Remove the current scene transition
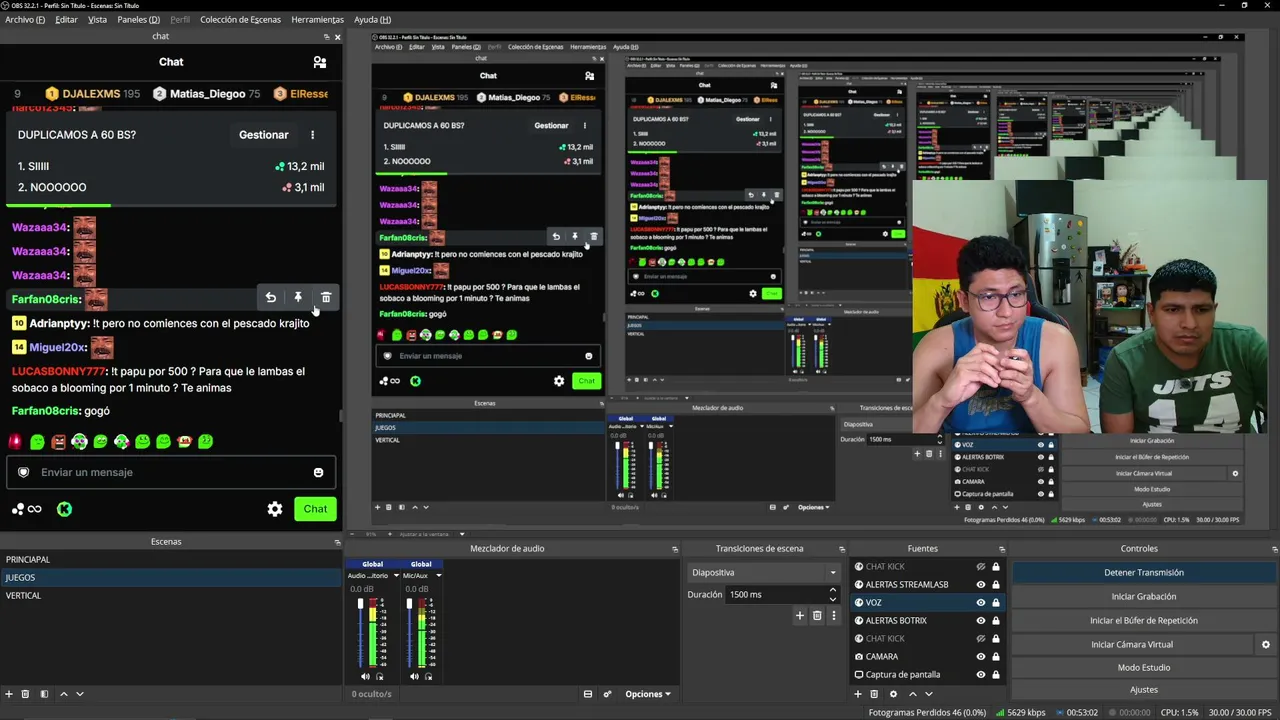The image size is (1280, 720). [817, 616]
